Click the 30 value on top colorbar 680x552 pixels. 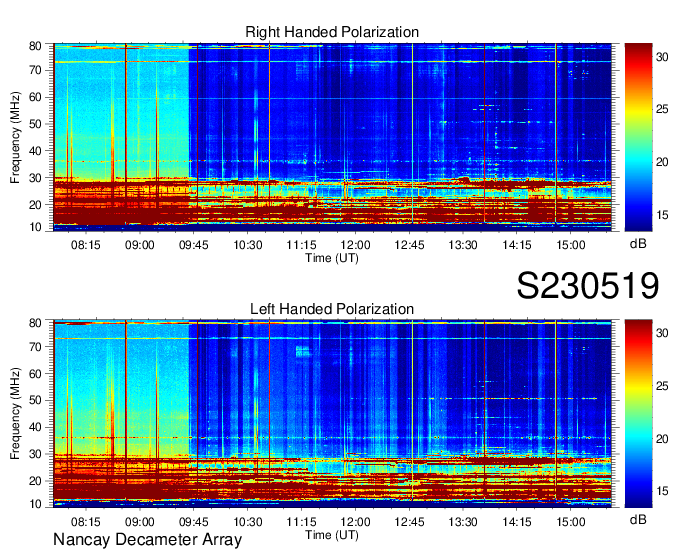[x=662, y=57]
